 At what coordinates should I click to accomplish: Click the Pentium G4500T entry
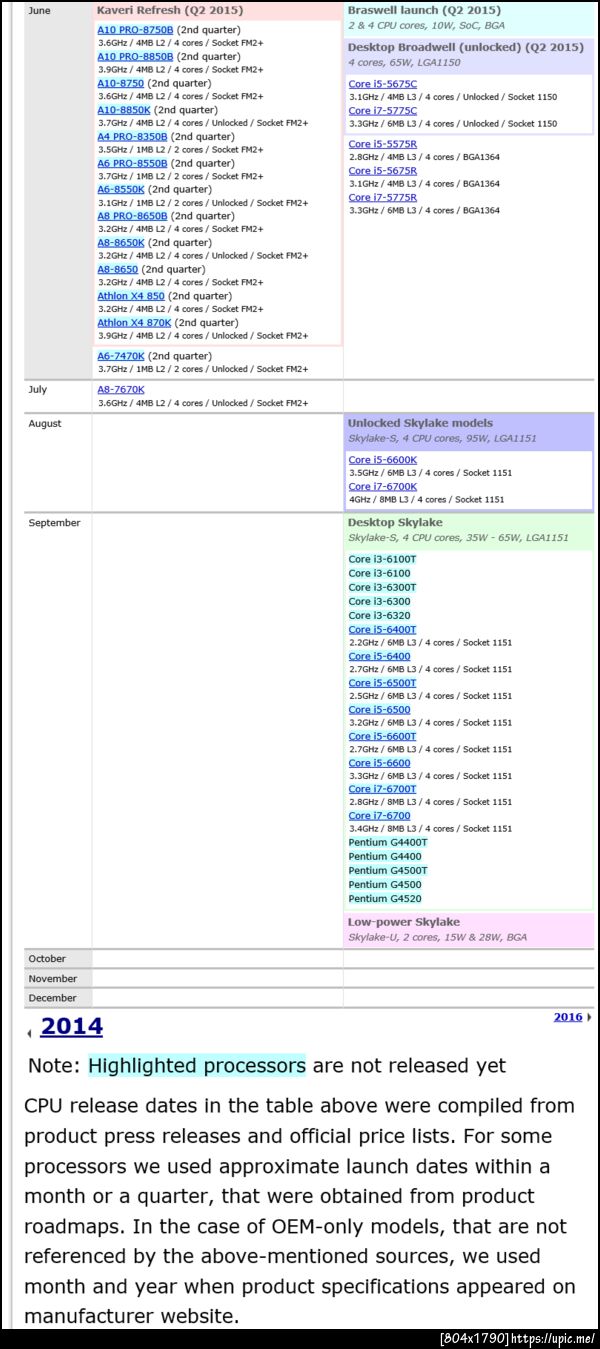[x=388, y=870]
